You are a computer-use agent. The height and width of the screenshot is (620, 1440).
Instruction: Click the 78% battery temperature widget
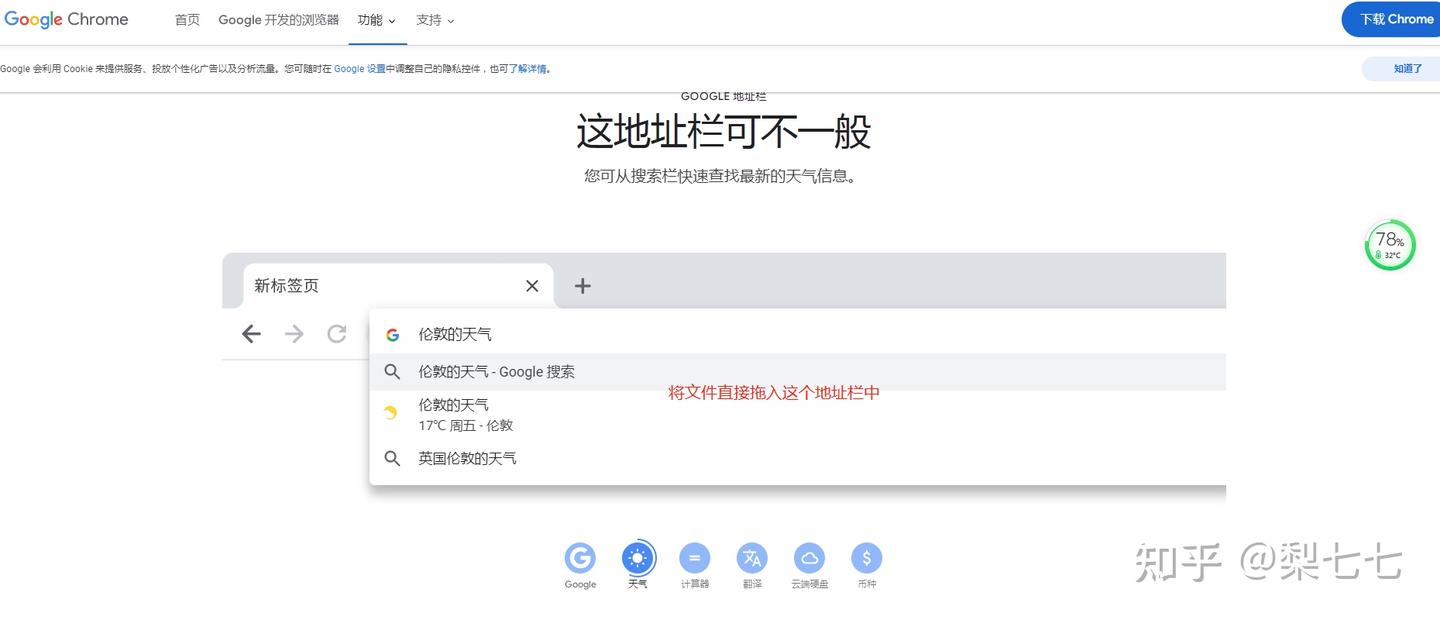[x=1390, y=245]
